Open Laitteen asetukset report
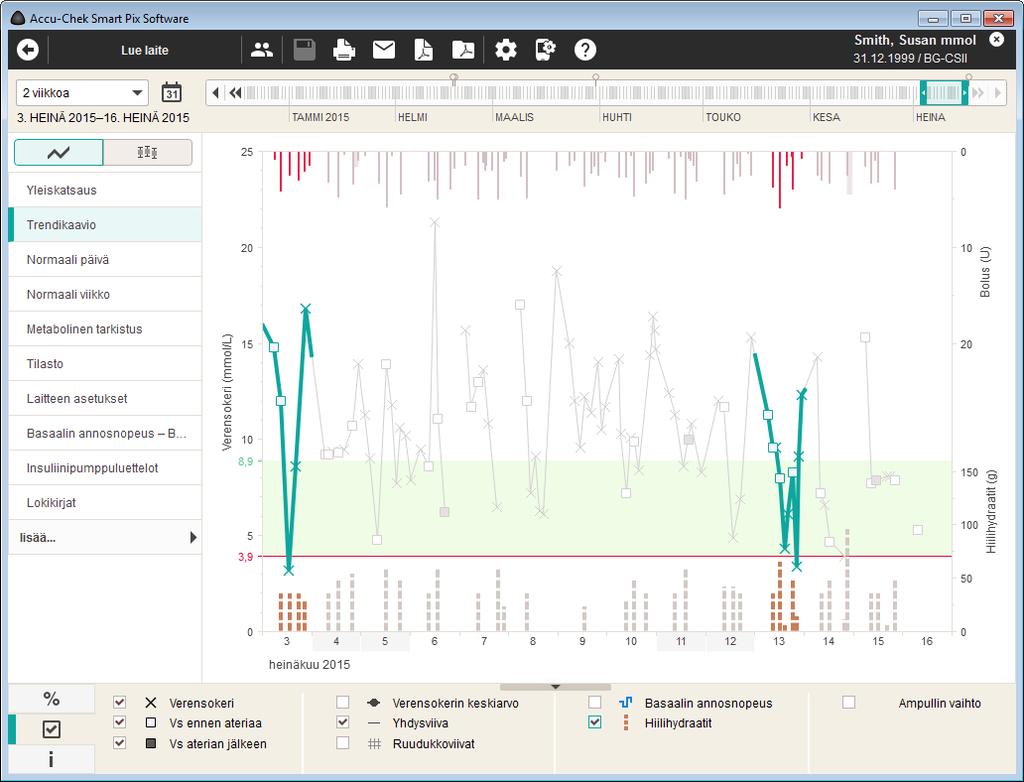The width and height of the screenshot is (1024, 782). point(104,398)
